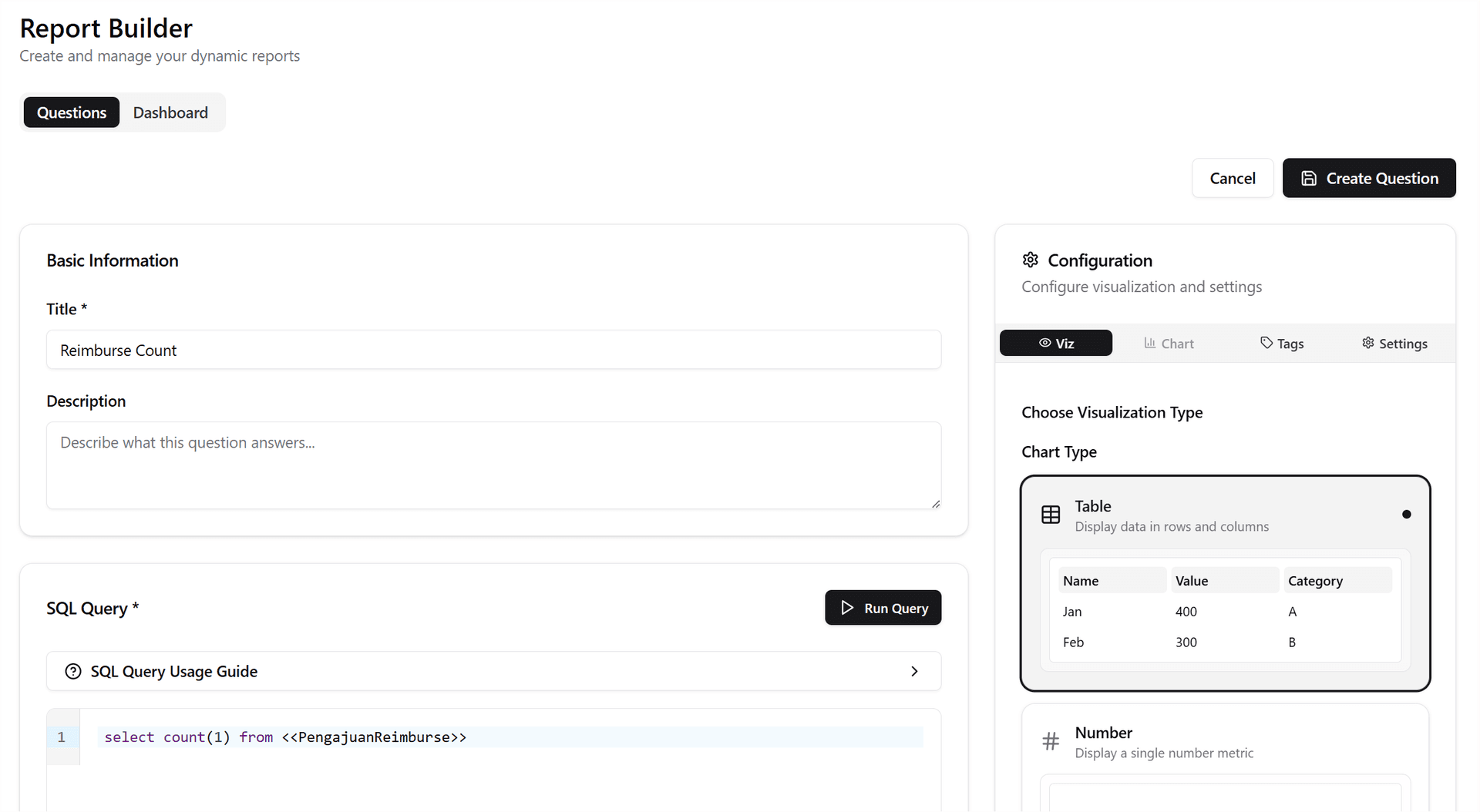The height and width of the screenshot is (812, 1480).
Task: Switch to the Chart configuration tab
Action: (x=1169, y=344)
